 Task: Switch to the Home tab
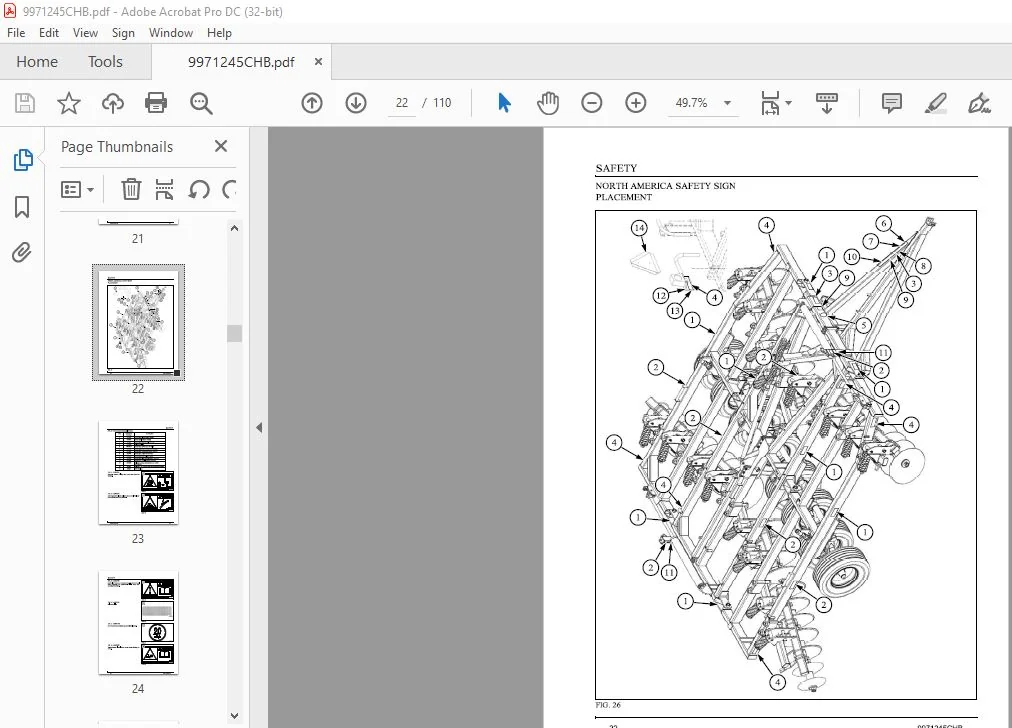(x=37, y=62)
